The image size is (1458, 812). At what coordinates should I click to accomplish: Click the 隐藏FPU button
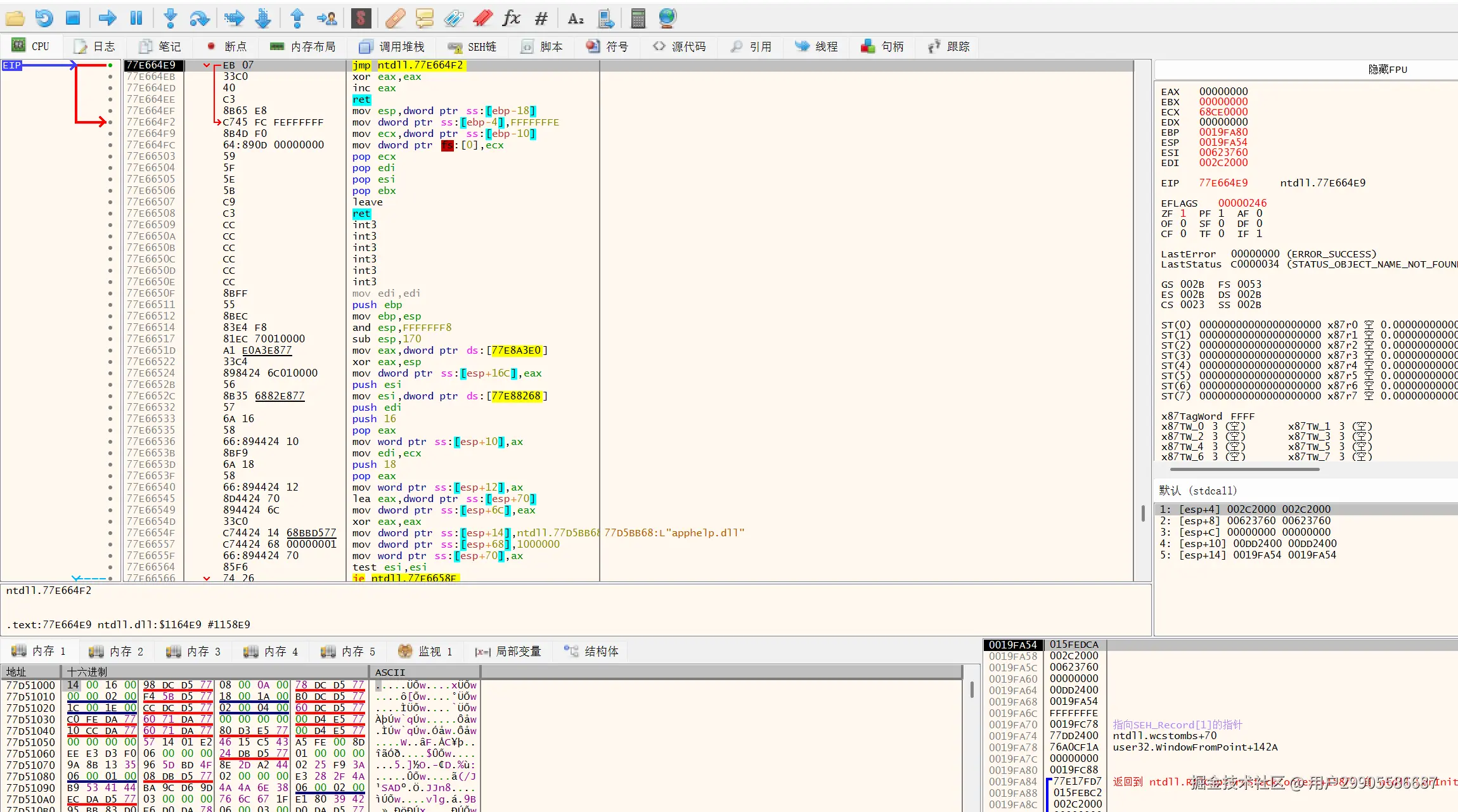[x=1387, y=70]
